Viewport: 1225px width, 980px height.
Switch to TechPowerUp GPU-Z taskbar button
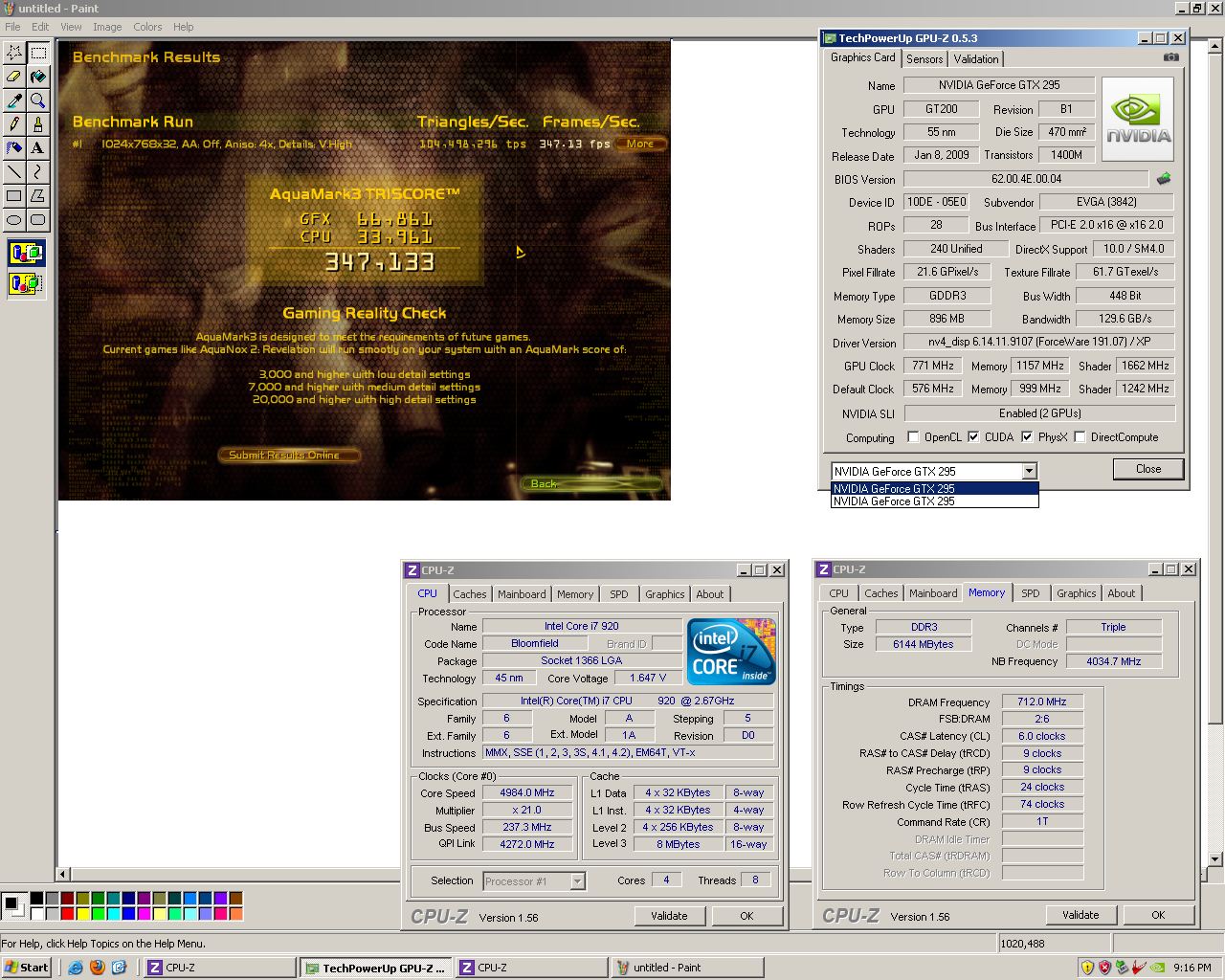pyautogui.click(x=376, y=968)
